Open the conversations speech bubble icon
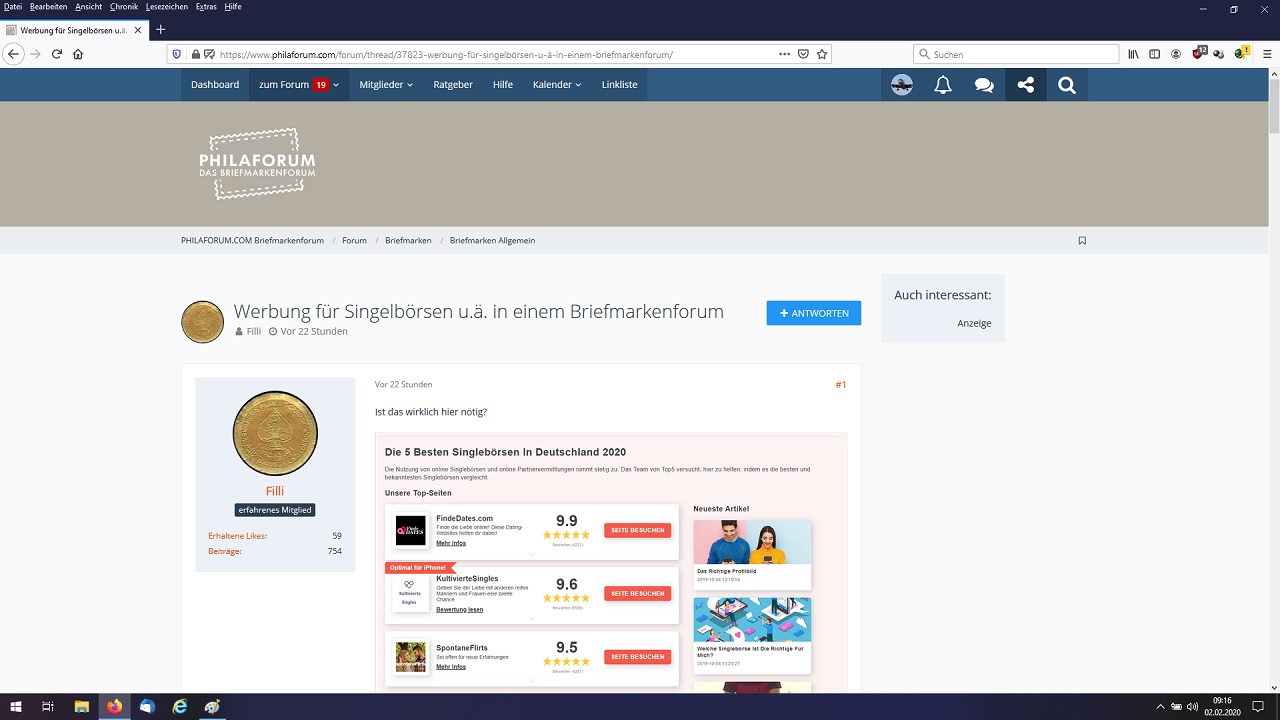Image resolution: width=1280 pixels, height=720 pixels. (984, 85)
